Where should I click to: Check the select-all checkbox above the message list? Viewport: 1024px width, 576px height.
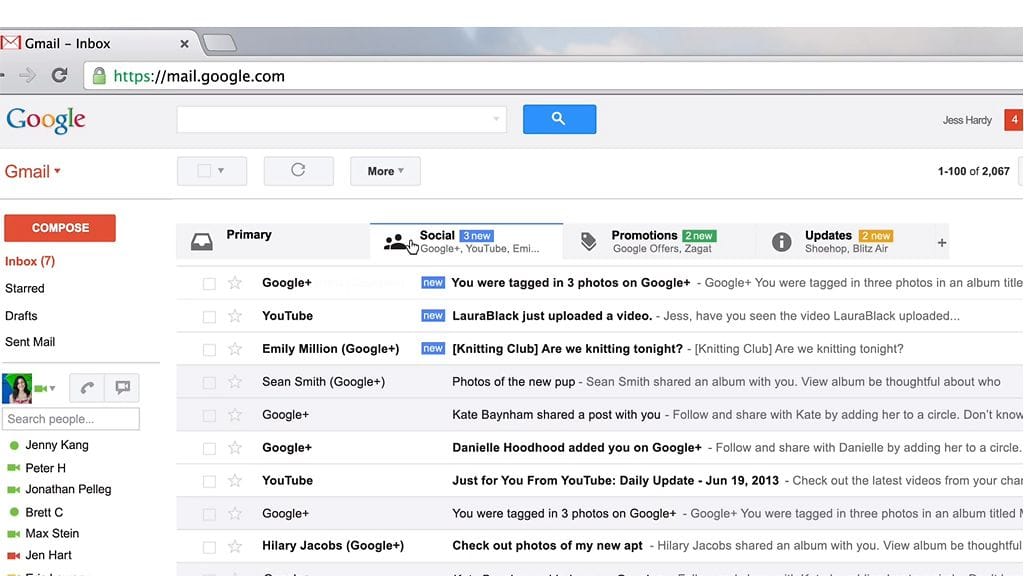click(204, 171)
